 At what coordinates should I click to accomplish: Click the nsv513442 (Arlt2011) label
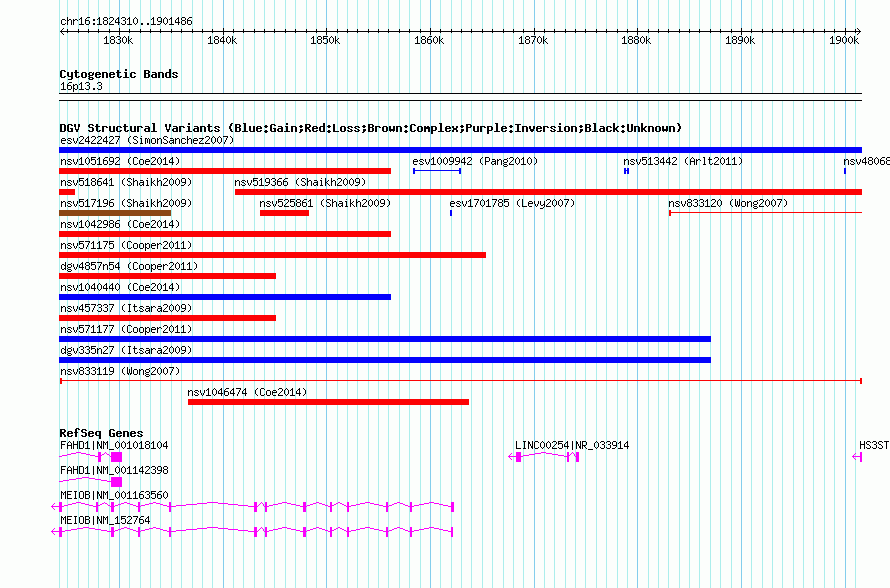683,161
